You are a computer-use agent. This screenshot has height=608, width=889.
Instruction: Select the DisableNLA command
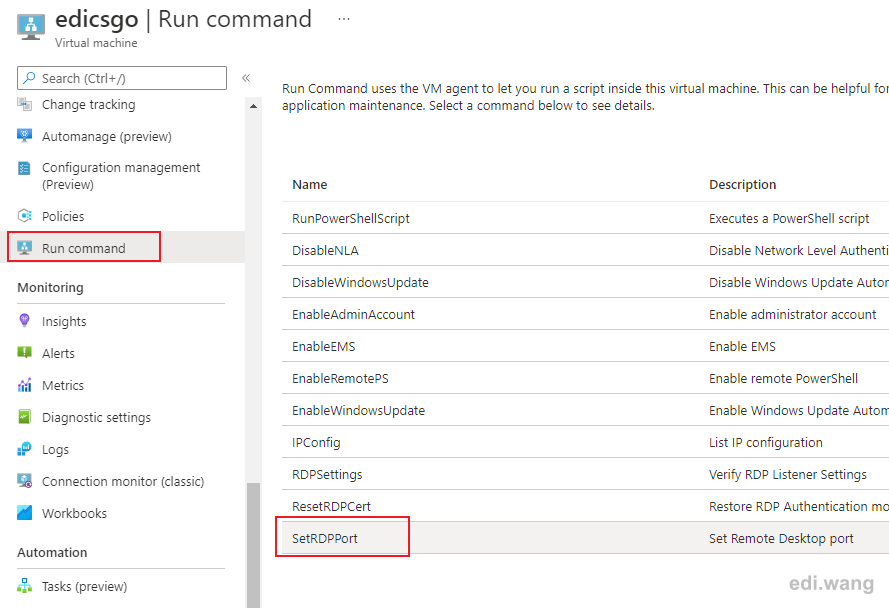click(x=325, y=250)
